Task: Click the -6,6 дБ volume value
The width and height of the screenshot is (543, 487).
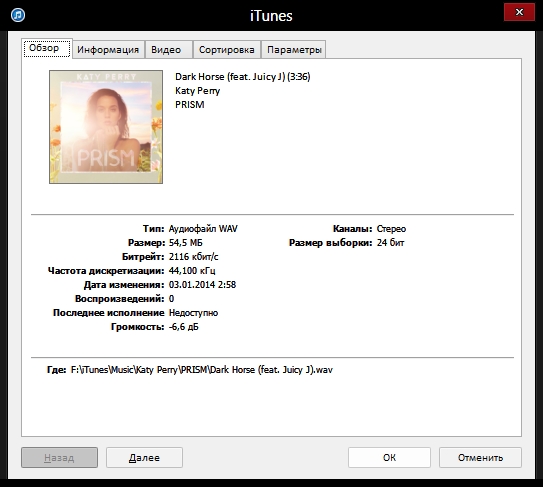Action: 184,327
